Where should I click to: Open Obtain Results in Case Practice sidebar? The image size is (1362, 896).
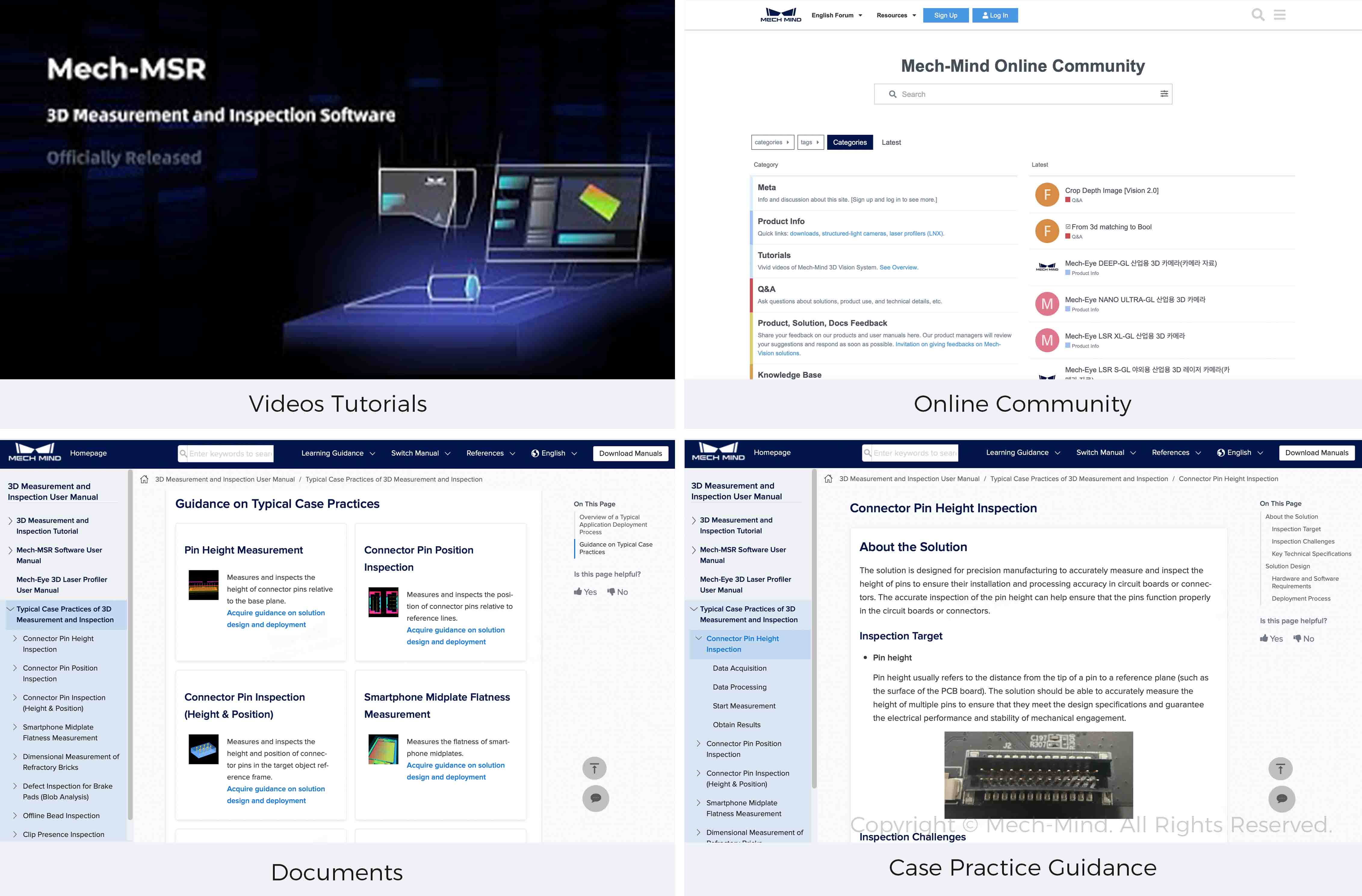point(736,725)
